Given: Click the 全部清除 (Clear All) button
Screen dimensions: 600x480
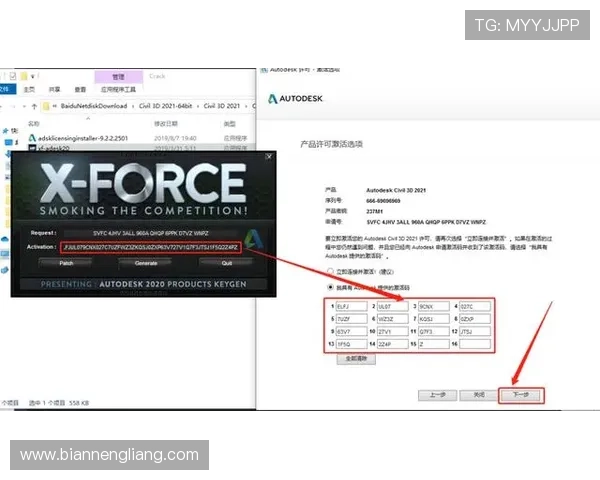Looking at the screenshot, I should point(356,359).
